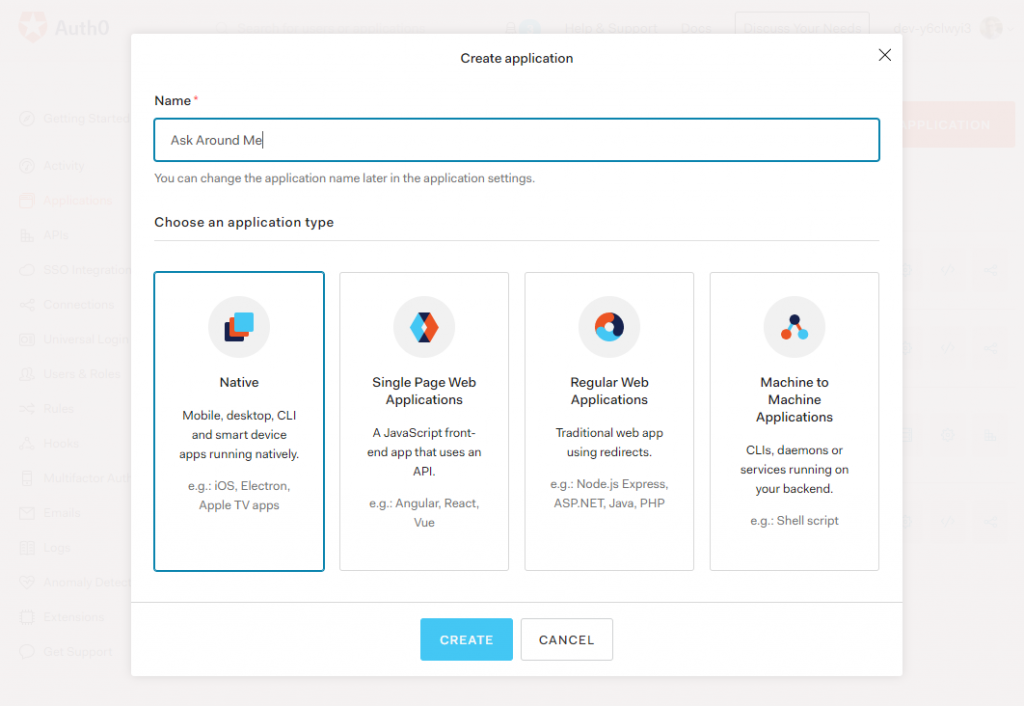Click the CANCEL button
1024x706 pixels.
(x=566, y=639)
